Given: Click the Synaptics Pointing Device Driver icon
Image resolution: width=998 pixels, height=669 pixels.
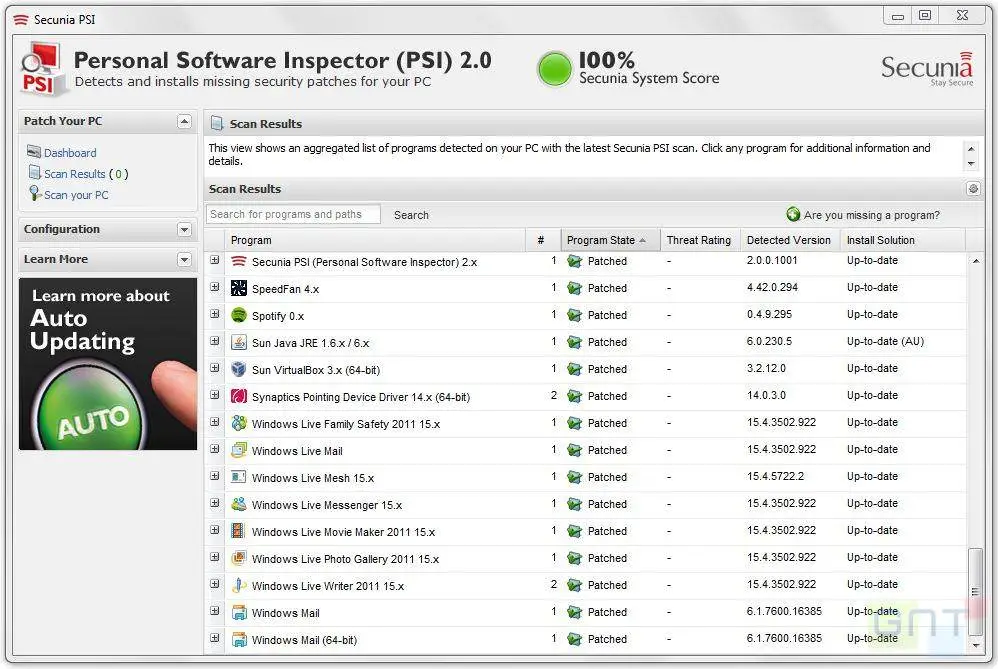Looking at the screenshot, I should tap(239, 397).
